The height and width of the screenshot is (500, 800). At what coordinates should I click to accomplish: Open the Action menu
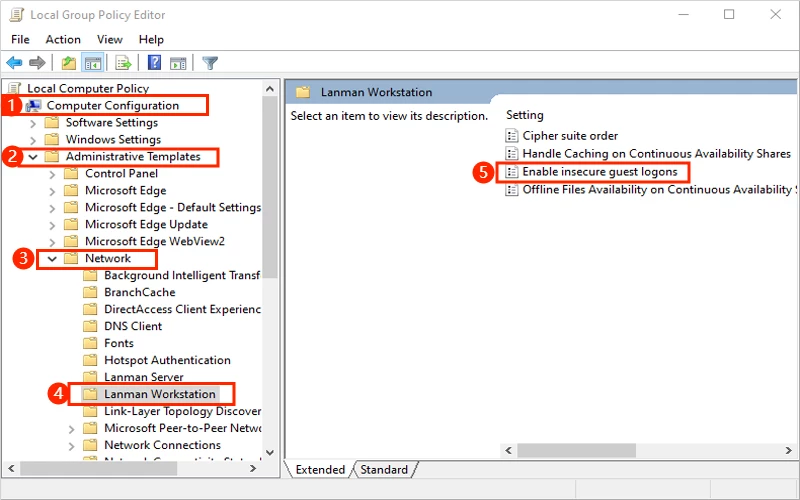tap(63, 39)
